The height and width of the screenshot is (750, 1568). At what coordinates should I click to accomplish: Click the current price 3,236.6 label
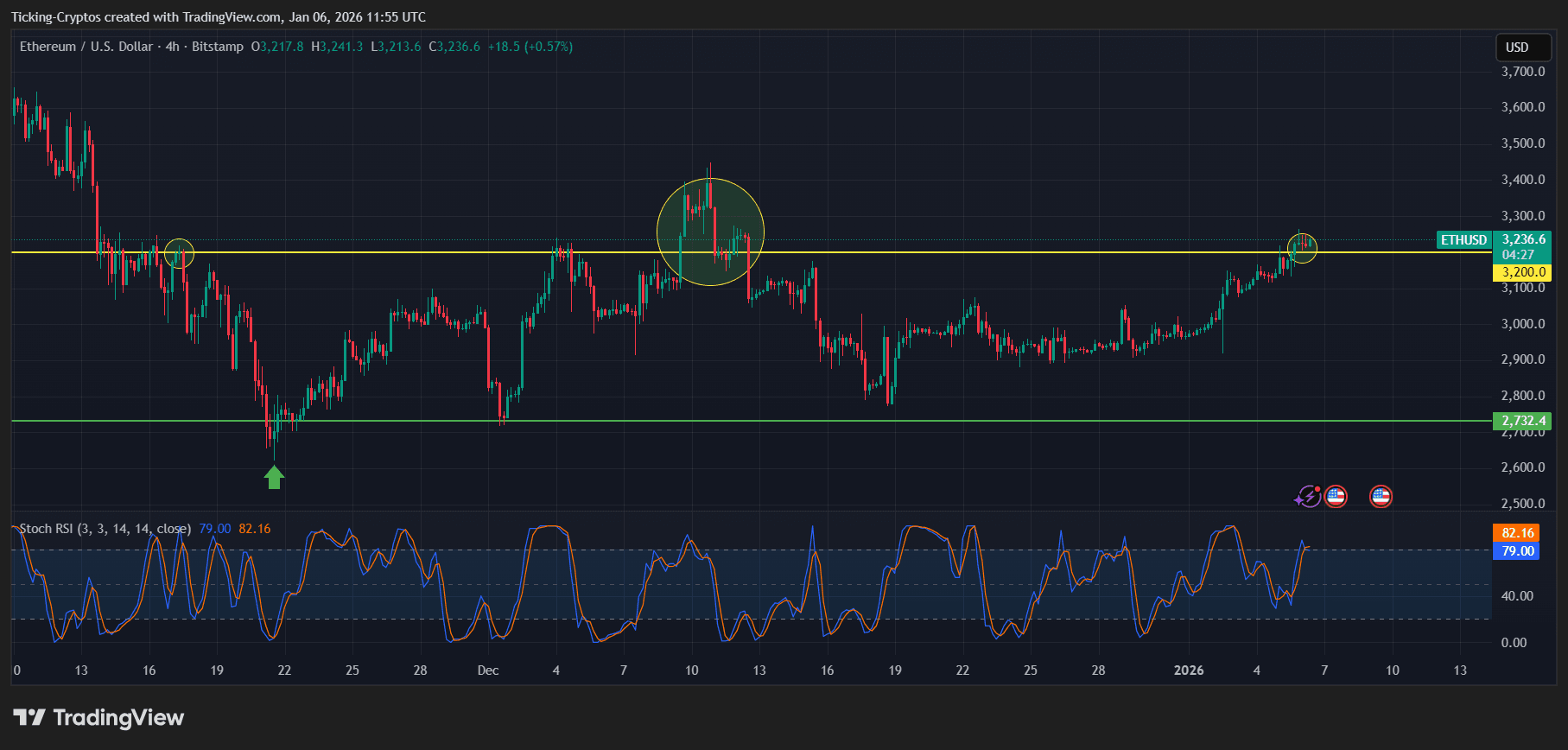point(1523,239)
